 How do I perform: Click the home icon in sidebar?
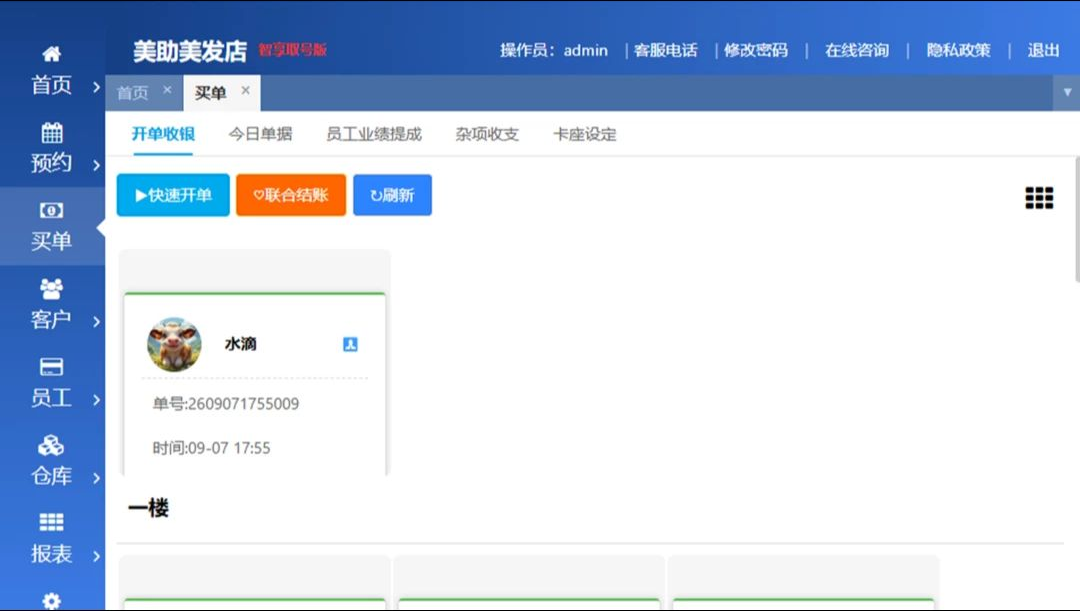[x=52, y=54]
